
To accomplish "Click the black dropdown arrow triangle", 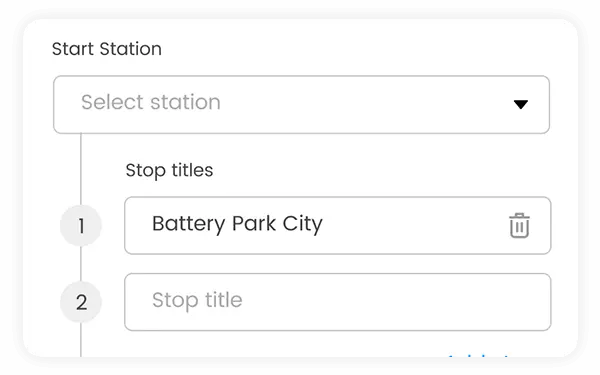I will 520,104.
